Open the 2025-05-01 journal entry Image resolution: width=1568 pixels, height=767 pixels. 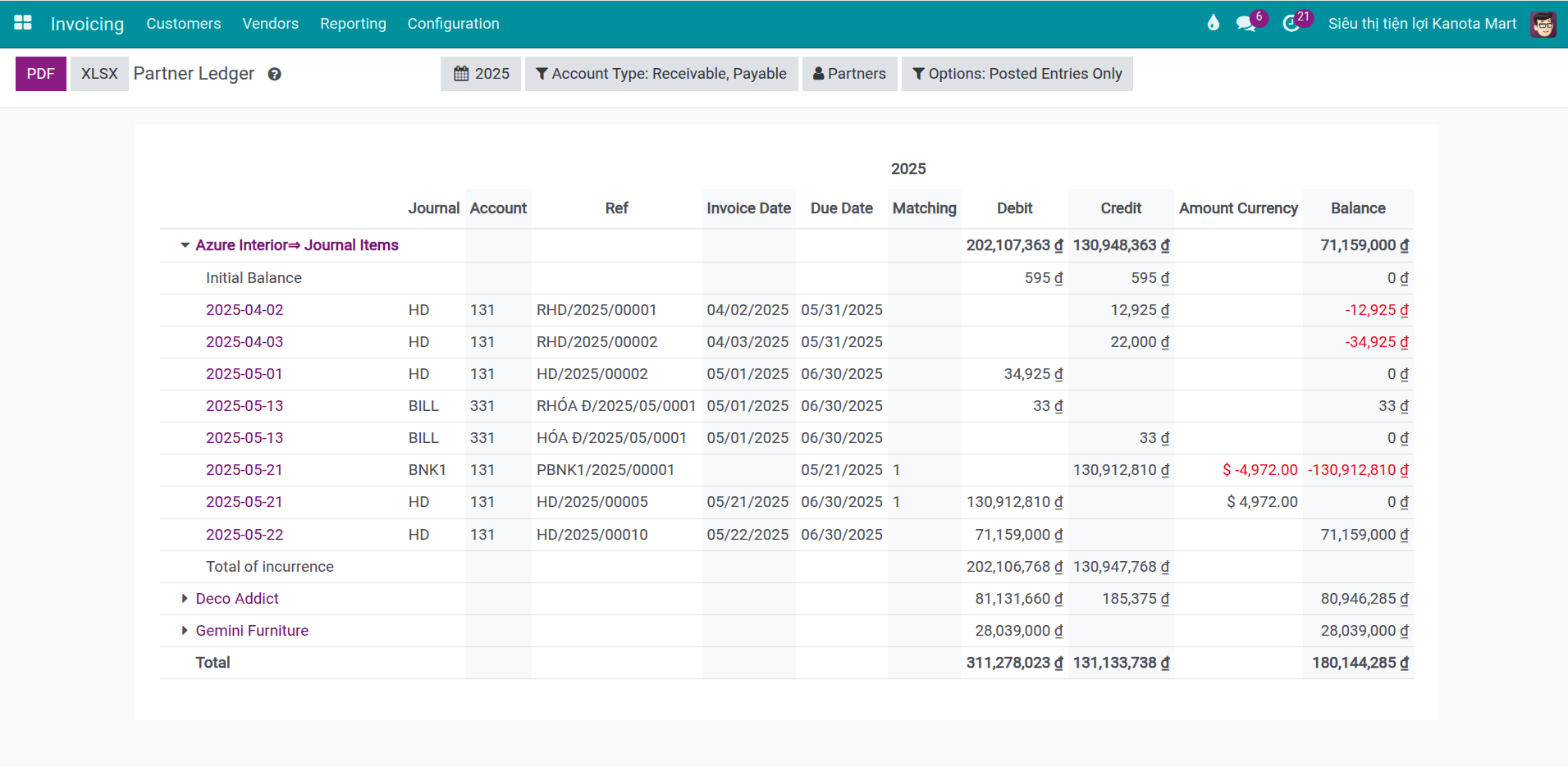245,374
